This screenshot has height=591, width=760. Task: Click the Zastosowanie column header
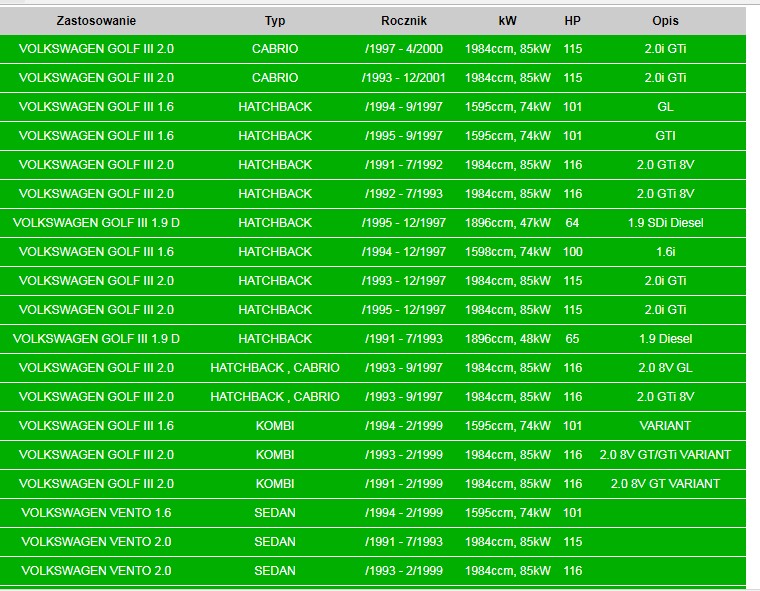coord(96,20)
